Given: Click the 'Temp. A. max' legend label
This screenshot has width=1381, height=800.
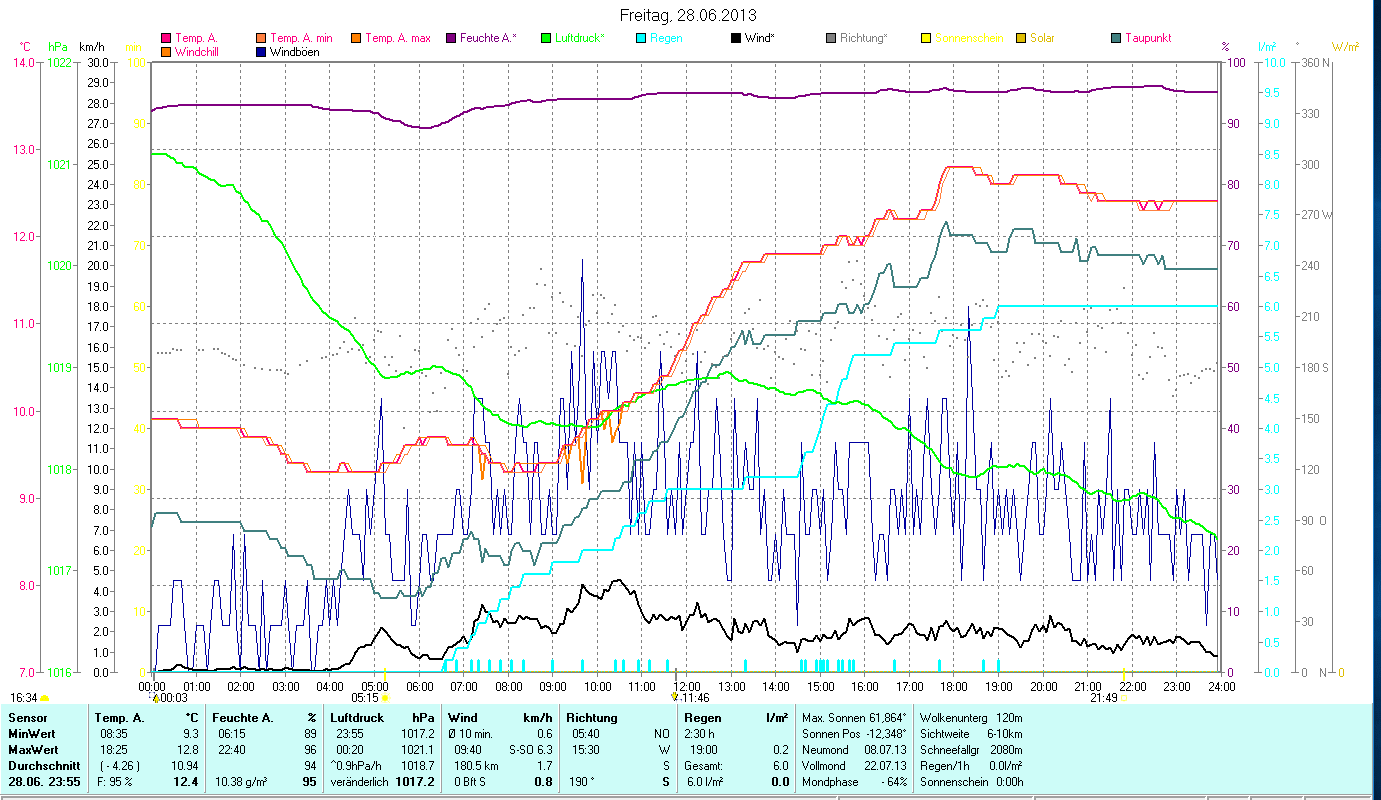Looking at the screenshot, I should (x=398, y=39).
